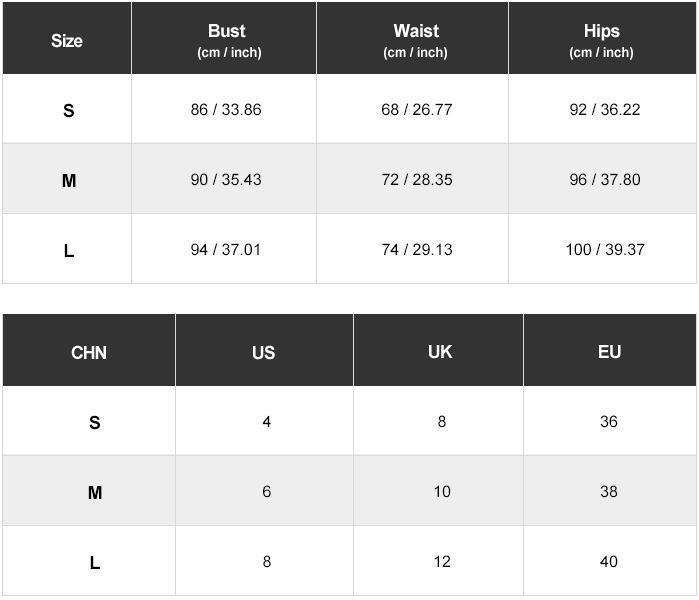699x600 pixels.
Task: Click hips value 92 / 36.22
Action: (x=605, y=110)
